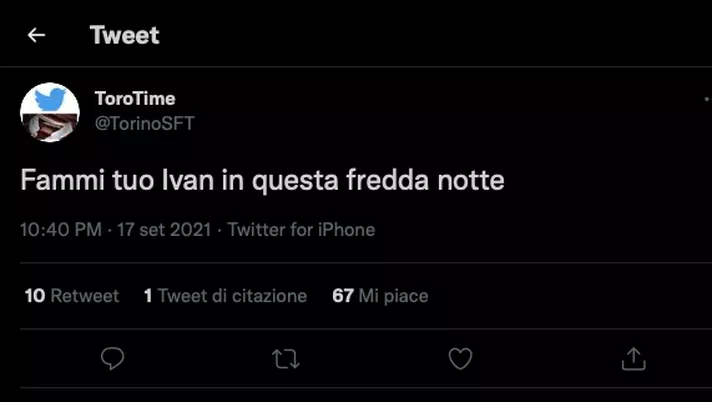Viewport: 712px width, 402px height.
Task: Open ToroTime profile picture
Action: point(50,112)
